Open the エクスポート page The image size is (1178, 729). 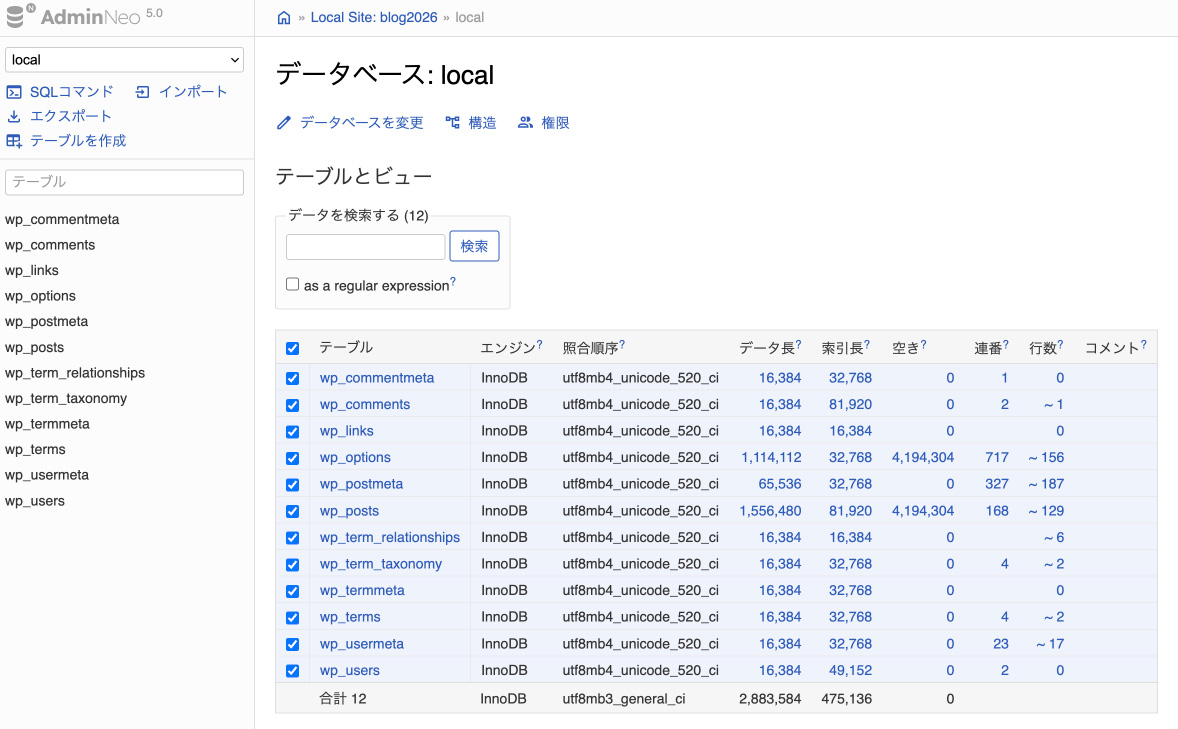coord(59,116)
